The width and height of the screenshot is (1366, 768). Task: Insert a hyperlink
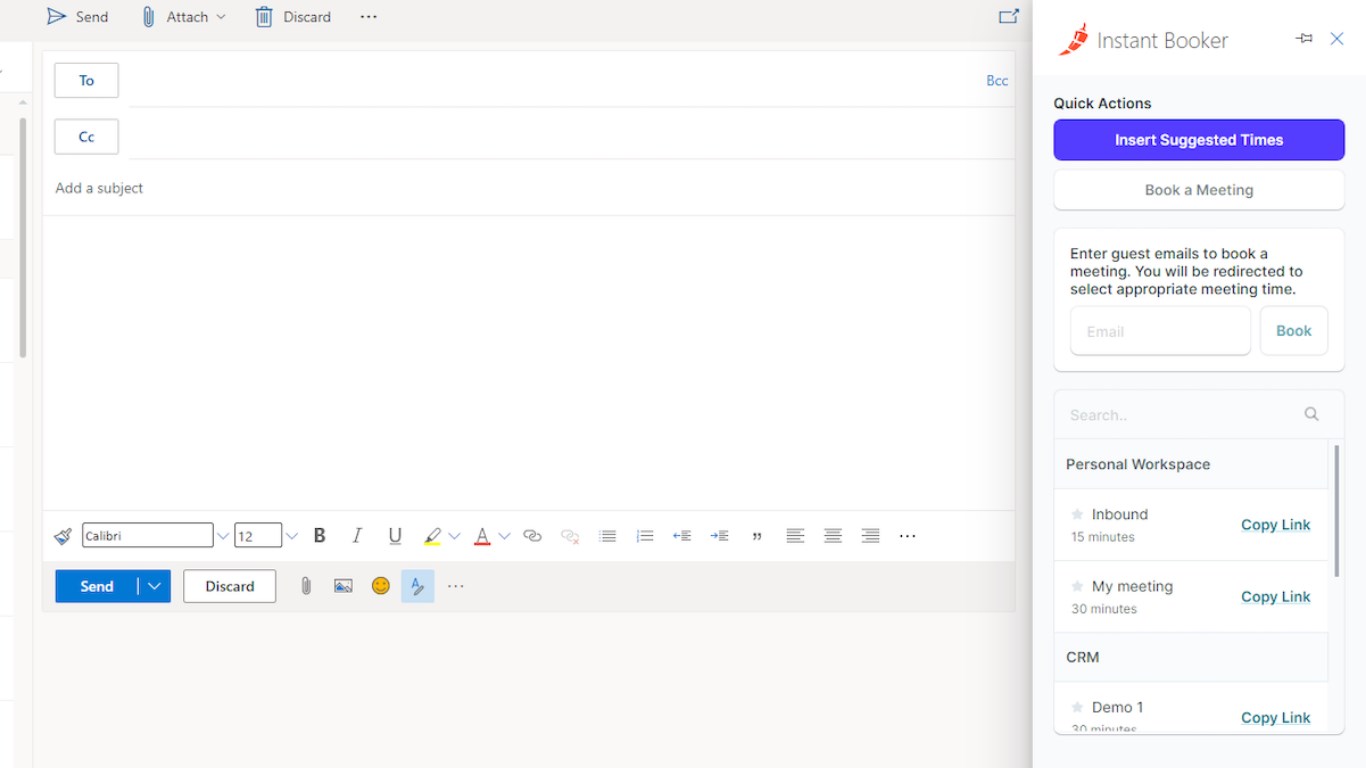tap(532, 536)
